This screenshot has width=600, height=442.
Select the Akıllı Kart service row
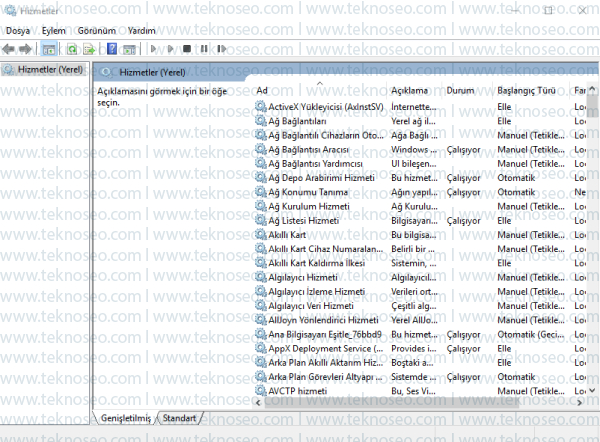tap(287, 235)
